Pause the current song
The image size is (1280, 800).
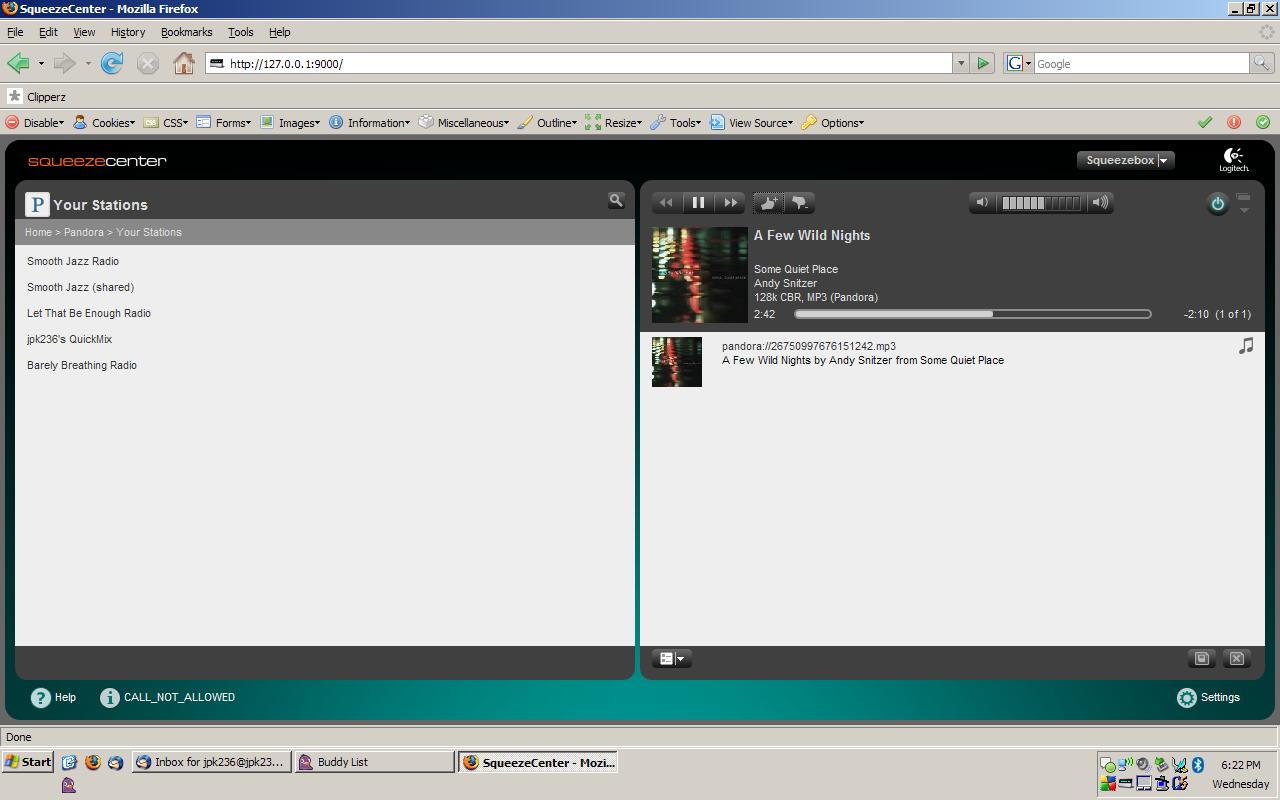coord(698,203)
